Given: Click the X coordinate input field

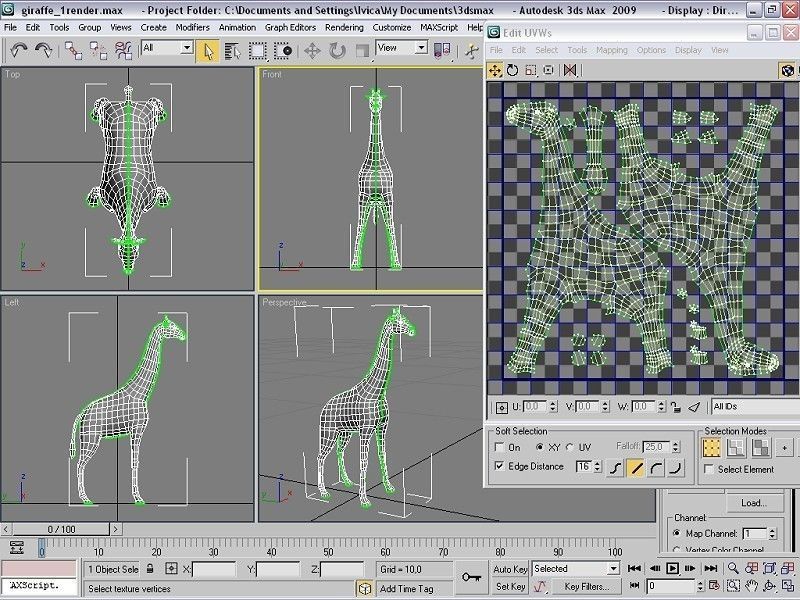Looking at the screenshot, I should [x=214, y=569].
